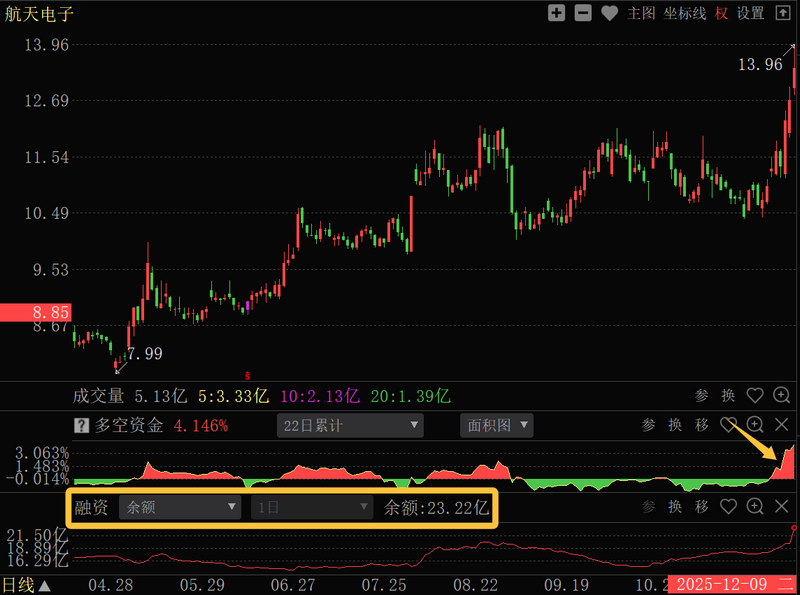Open 设置 settings menu
The height and width of the screenshot is (595, 800).
click(x=750, y=13)
